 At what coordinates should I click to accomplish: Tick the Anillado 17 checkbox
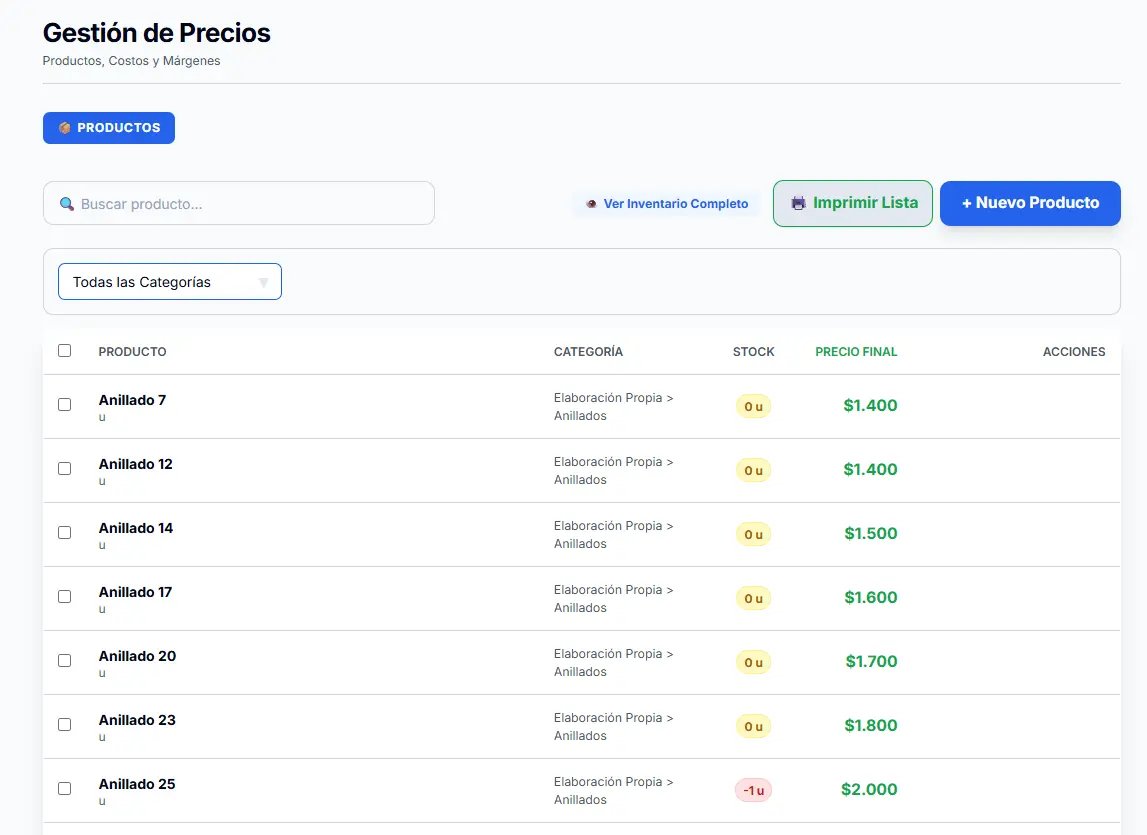point(64,596)
